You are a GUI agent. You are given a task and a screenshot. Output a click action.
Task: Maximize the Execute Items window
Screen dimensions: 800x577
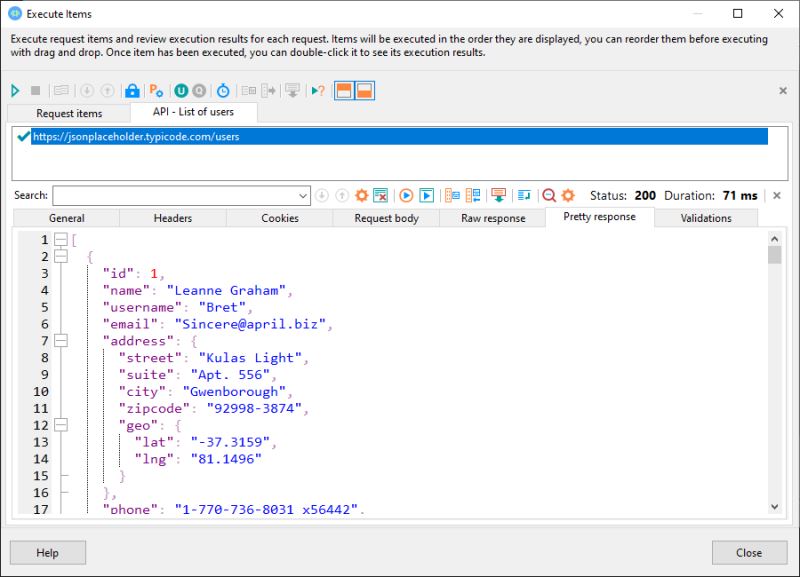[738, 14]
